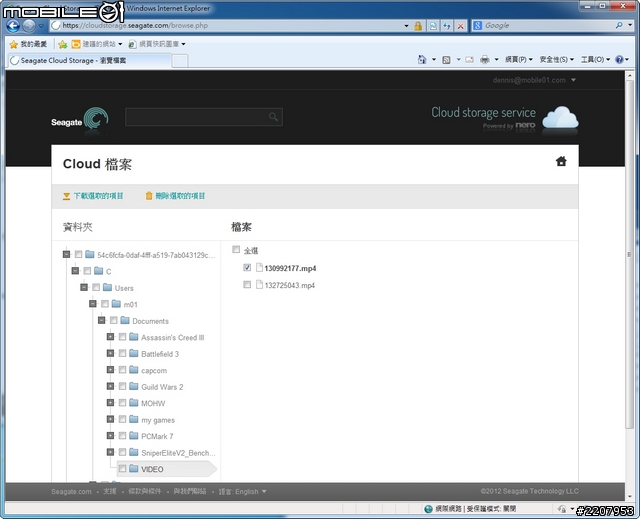This screenshot has height=519, width=640.
Task: Click the support link in footer
Action: pos(110,491)
